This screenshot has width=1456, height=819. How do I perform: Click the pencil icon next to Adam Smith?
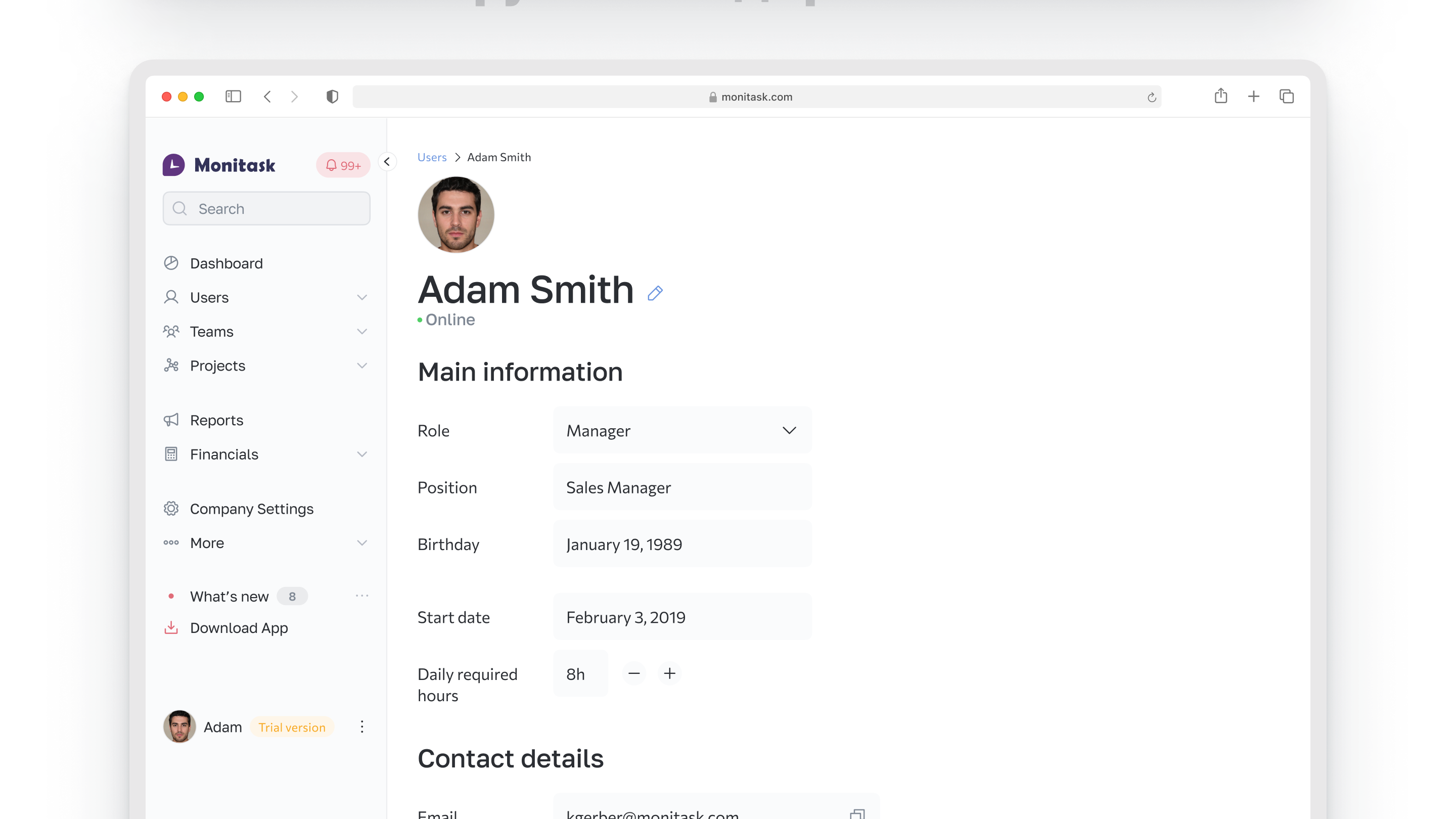(x=655, y=293)
